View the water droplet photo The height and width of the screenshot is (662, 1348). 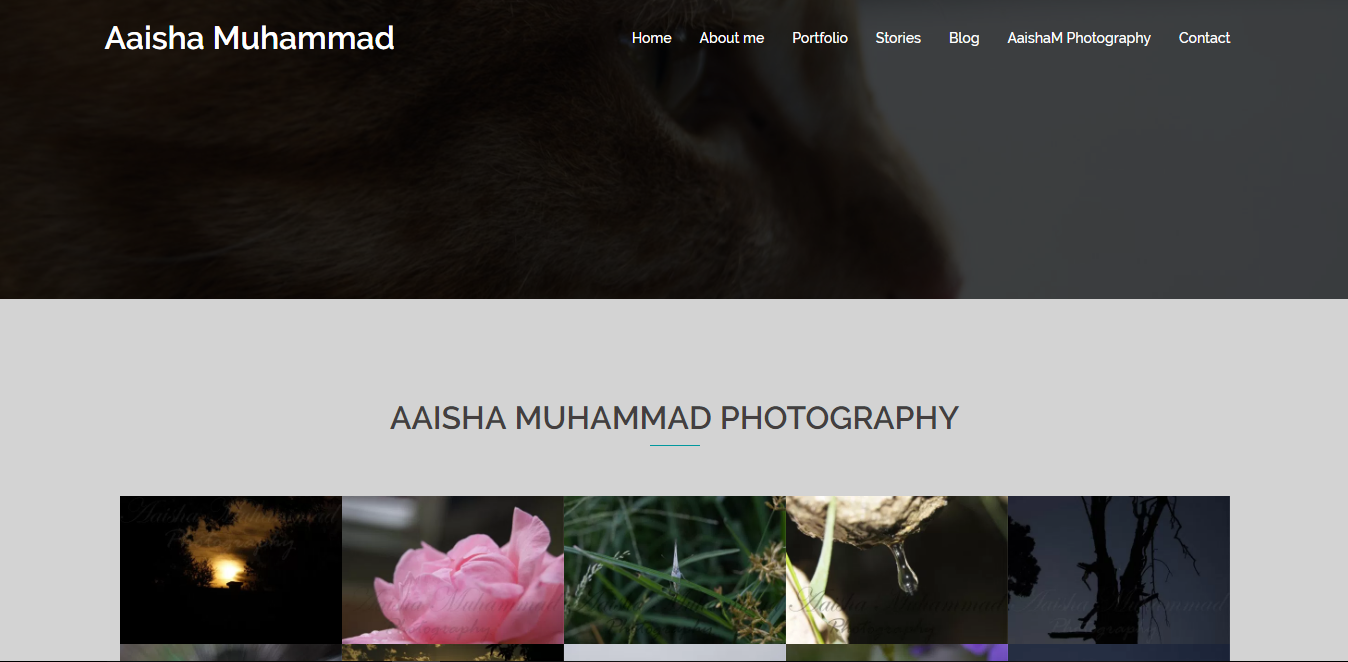coord(897,570)
